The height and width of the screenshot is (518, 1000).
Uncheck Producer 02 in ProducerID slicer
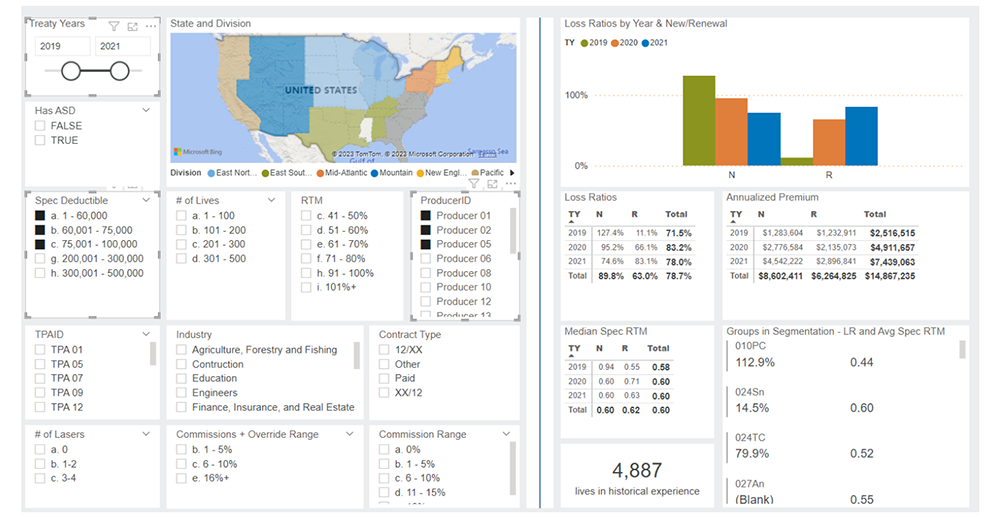coord(426,230)
